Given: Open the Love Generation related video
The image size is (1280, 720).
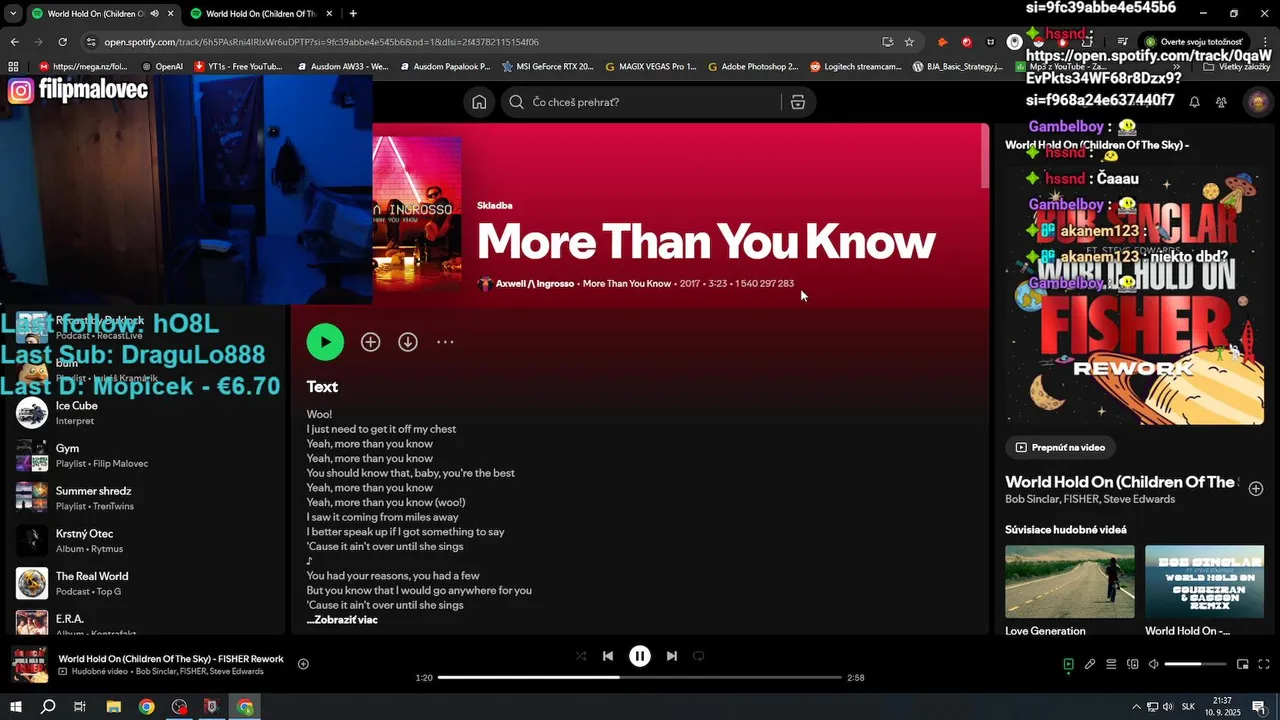Looking at the screenshot, I should click(1069, 581).
